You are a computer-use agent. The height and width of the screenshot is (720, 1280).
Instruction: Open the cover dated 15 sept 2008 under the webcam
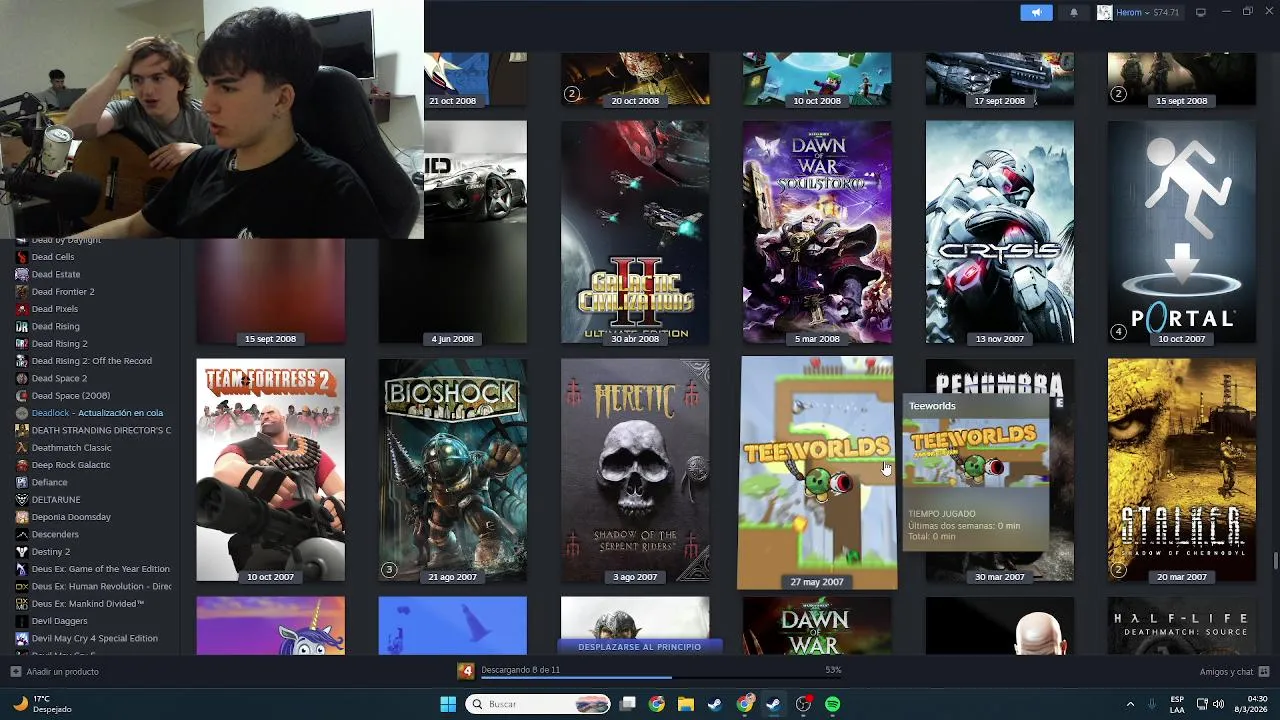(x=270, y=291)
